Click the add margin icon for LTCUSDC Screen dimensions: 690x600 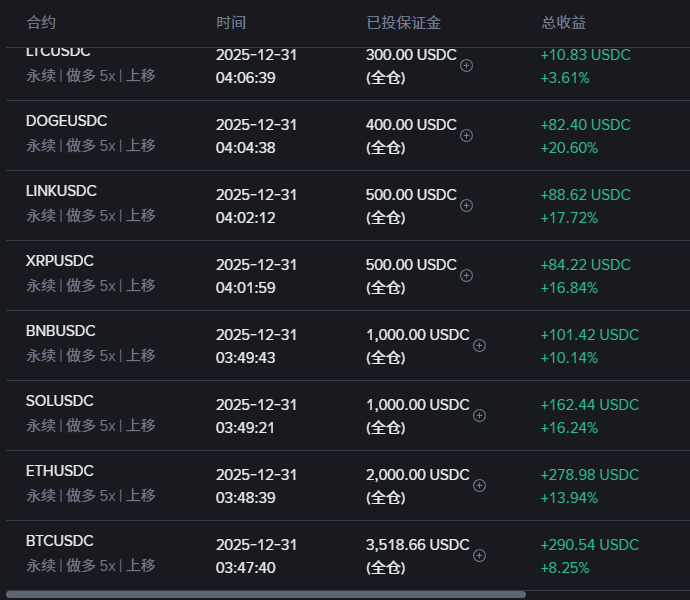click(x=466, y=65)
